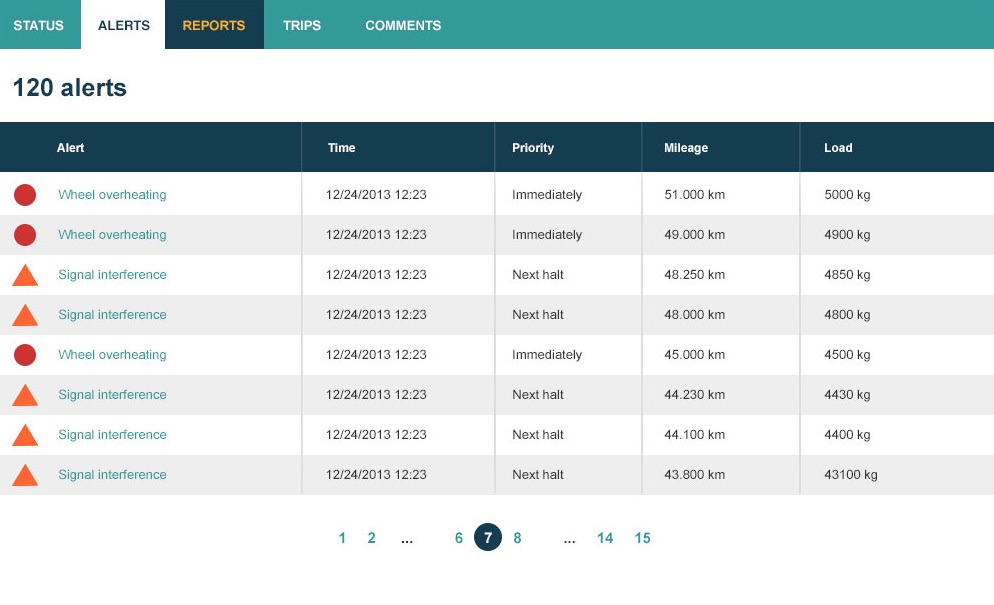Viewport: 994px width, 605px height.
Task: Click ellipsis between pages 2 and 6
Action: click(407, 540)
